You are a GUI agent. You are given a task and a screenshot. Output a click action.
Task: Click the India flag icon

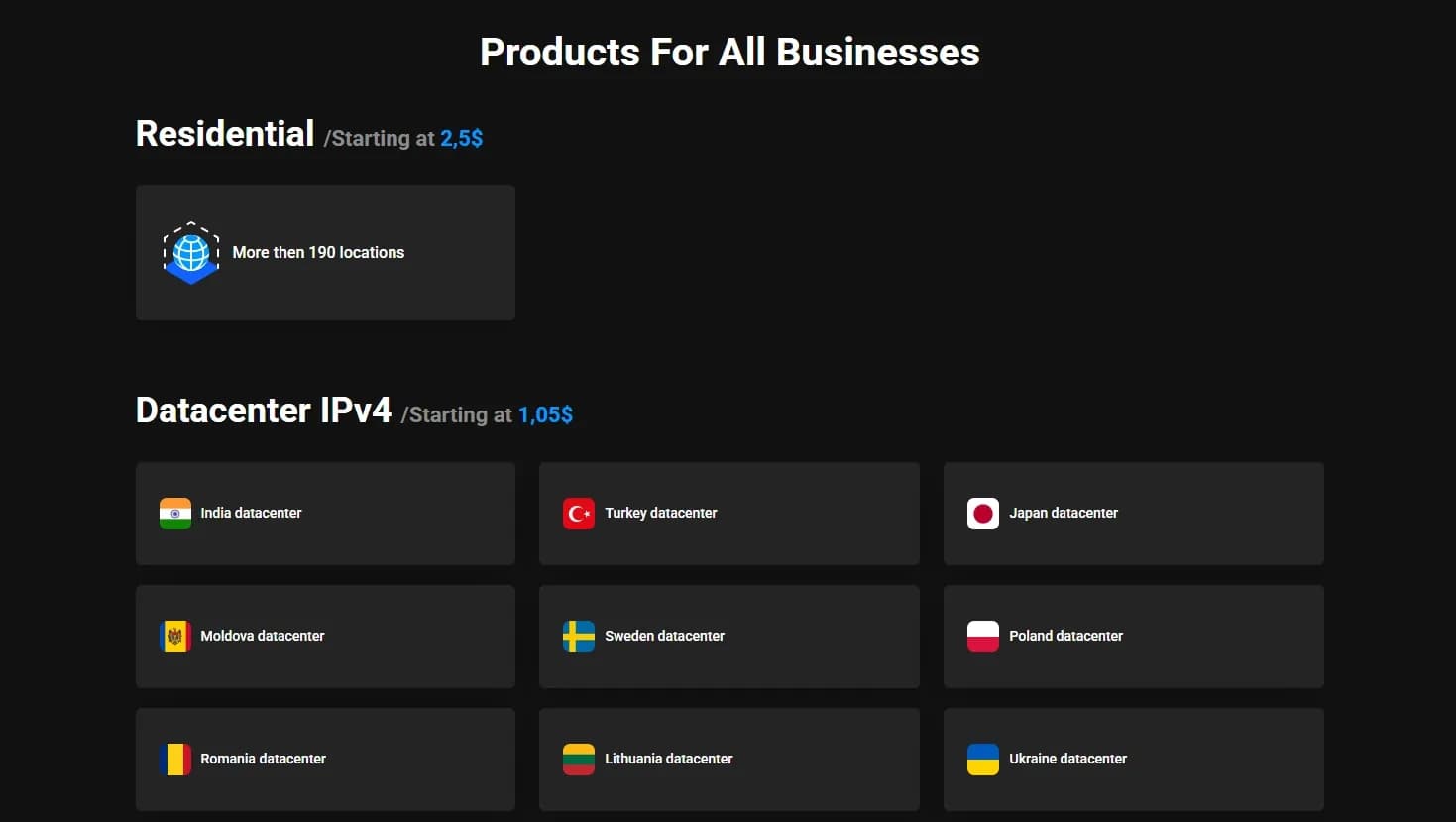coord(175,514)
